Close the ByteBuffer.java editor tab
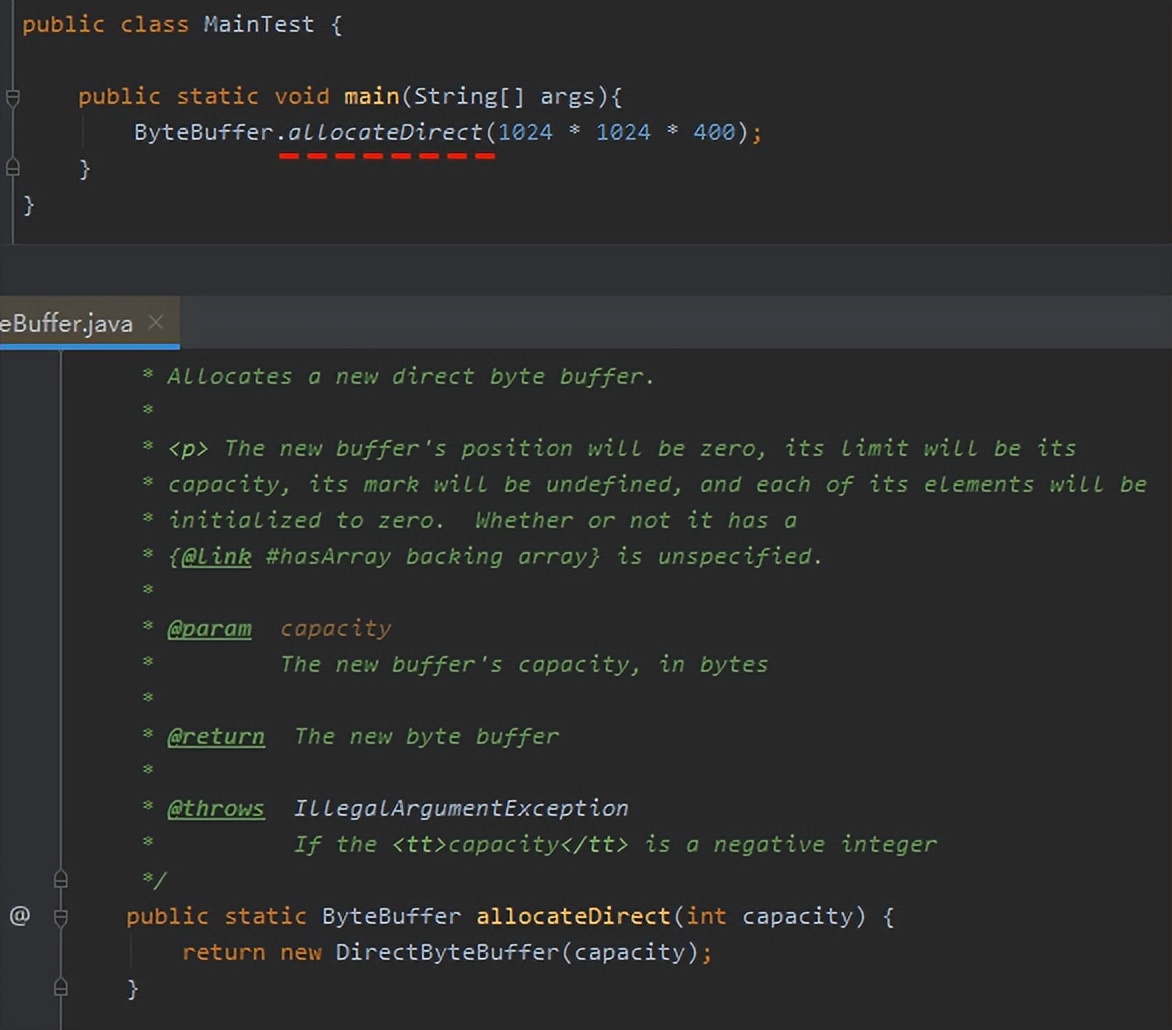This screenshot has height=1030, width=1172. [x=155, y=322]
